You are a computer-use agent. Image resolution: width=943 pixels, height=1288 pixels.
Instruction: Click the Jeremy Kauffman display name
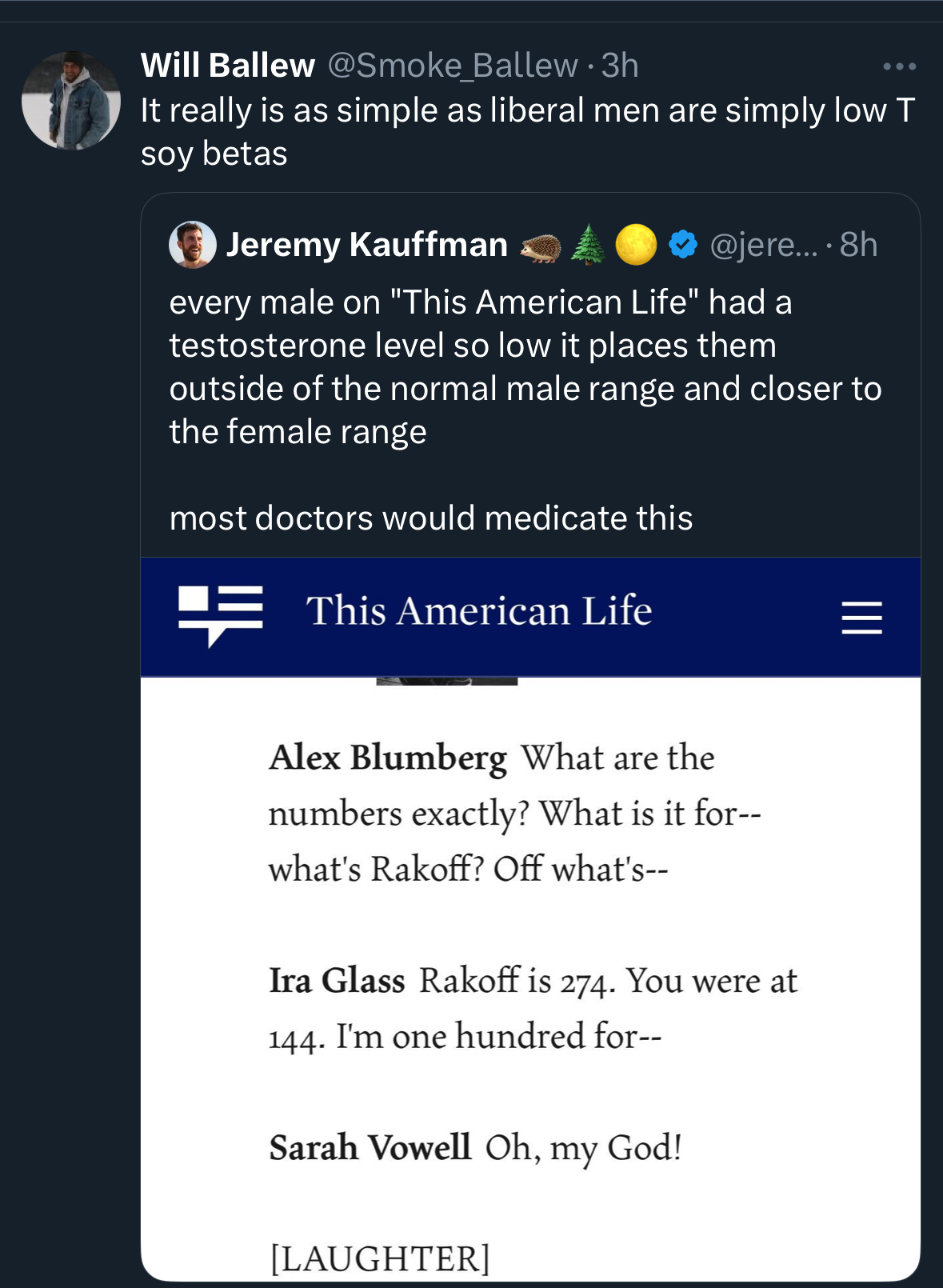tap(366, 245)
